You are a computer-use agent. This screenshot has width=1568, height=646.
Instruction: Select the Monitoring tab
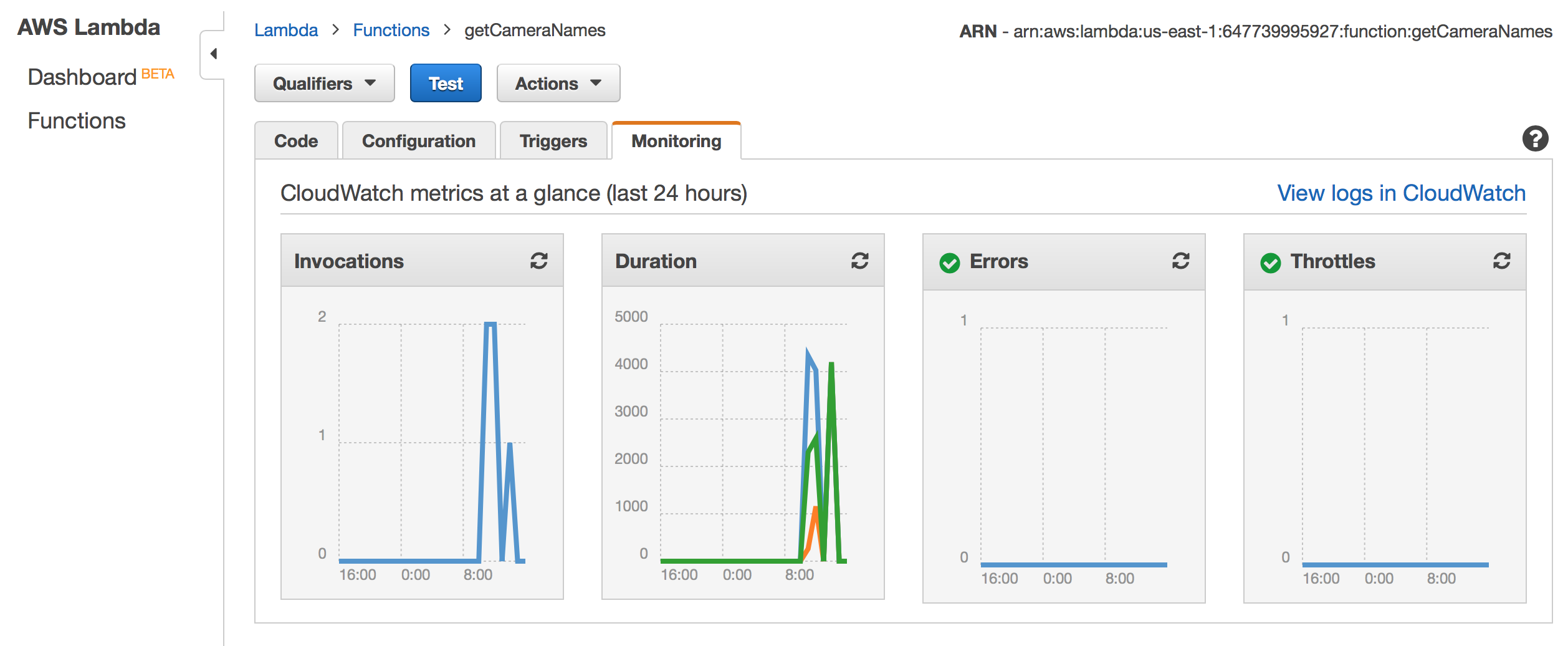coord(676,141)
